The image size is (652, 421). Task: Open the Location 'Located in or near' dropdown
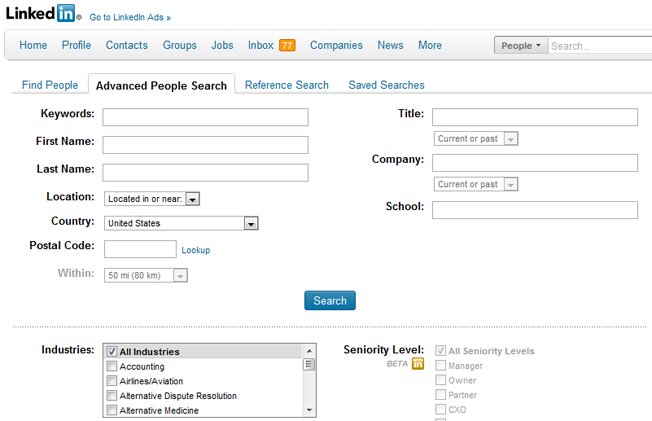152,199
